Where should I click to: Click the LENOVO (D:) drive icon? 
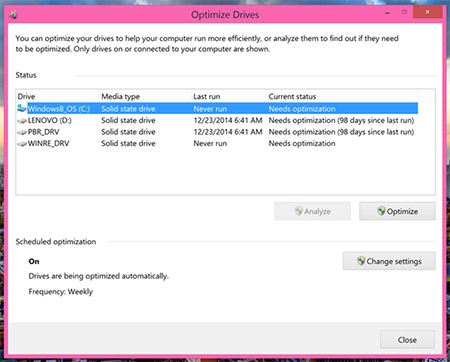[22, 121]
